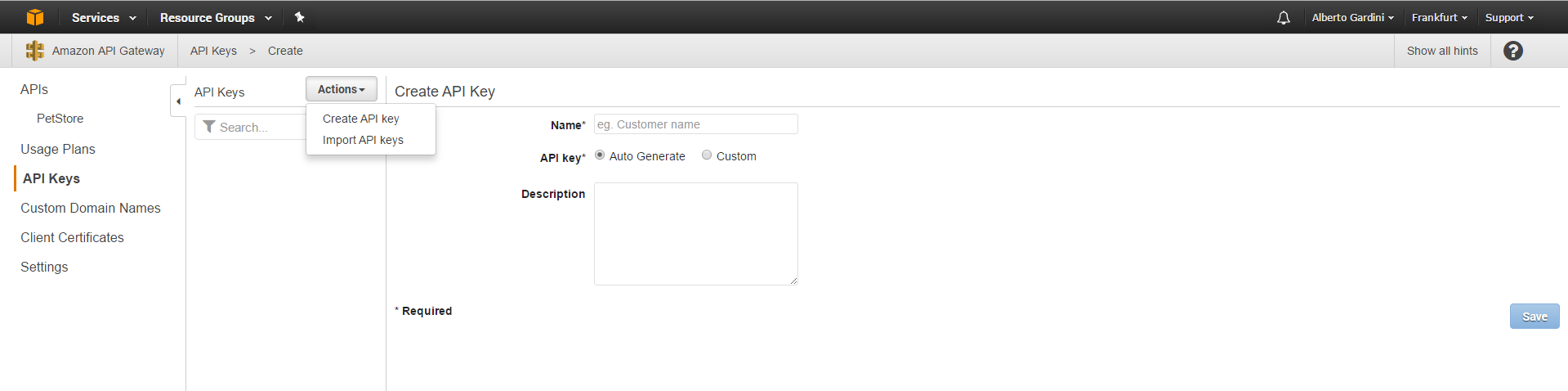Click the pin shortcut icon in top bar
The height and width of the screenshot is (391, 1568).
299,17
